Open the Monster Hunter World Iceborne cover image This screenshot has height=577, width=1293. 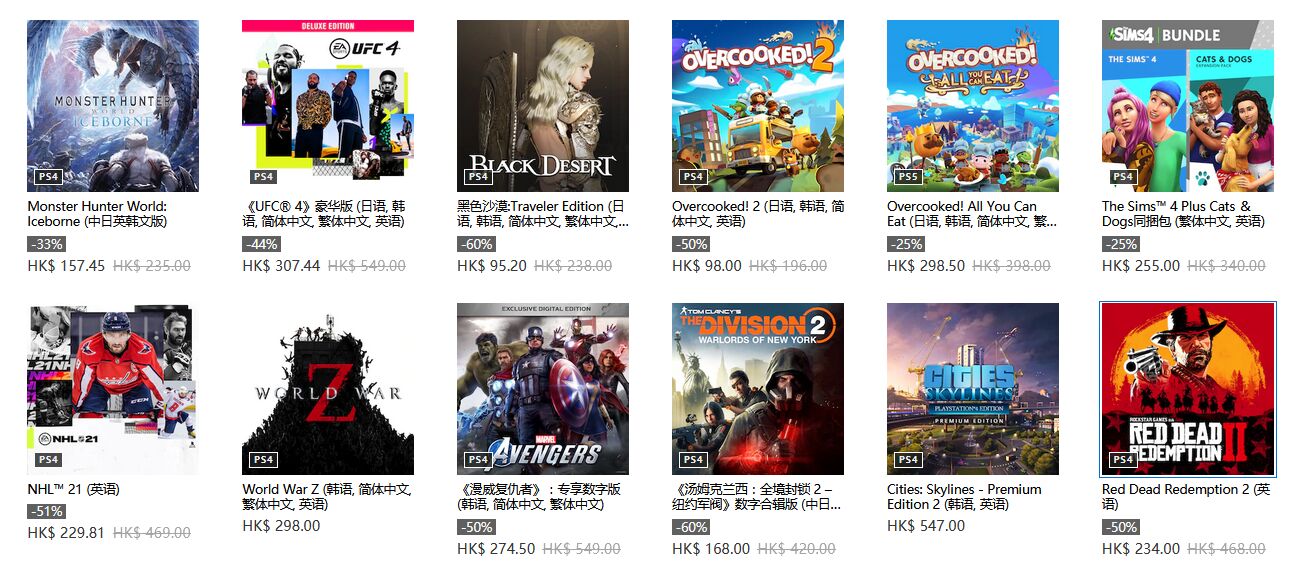point(113,106)
